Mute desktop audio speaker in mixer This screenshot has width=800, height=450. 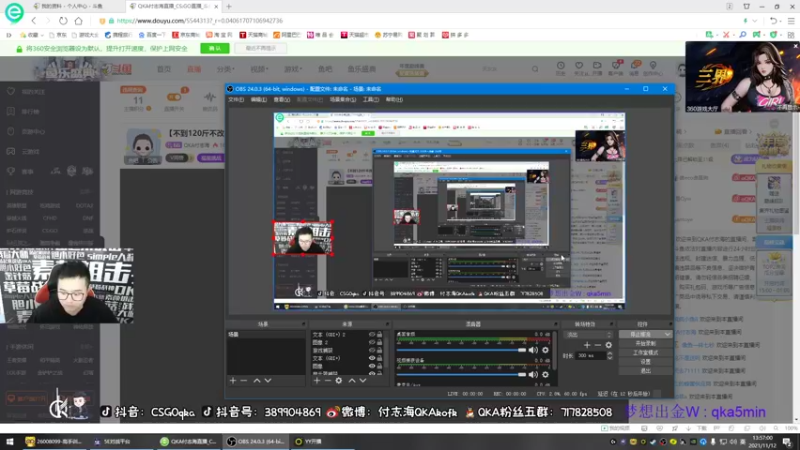pyautogui.click(x=533, y=350)
